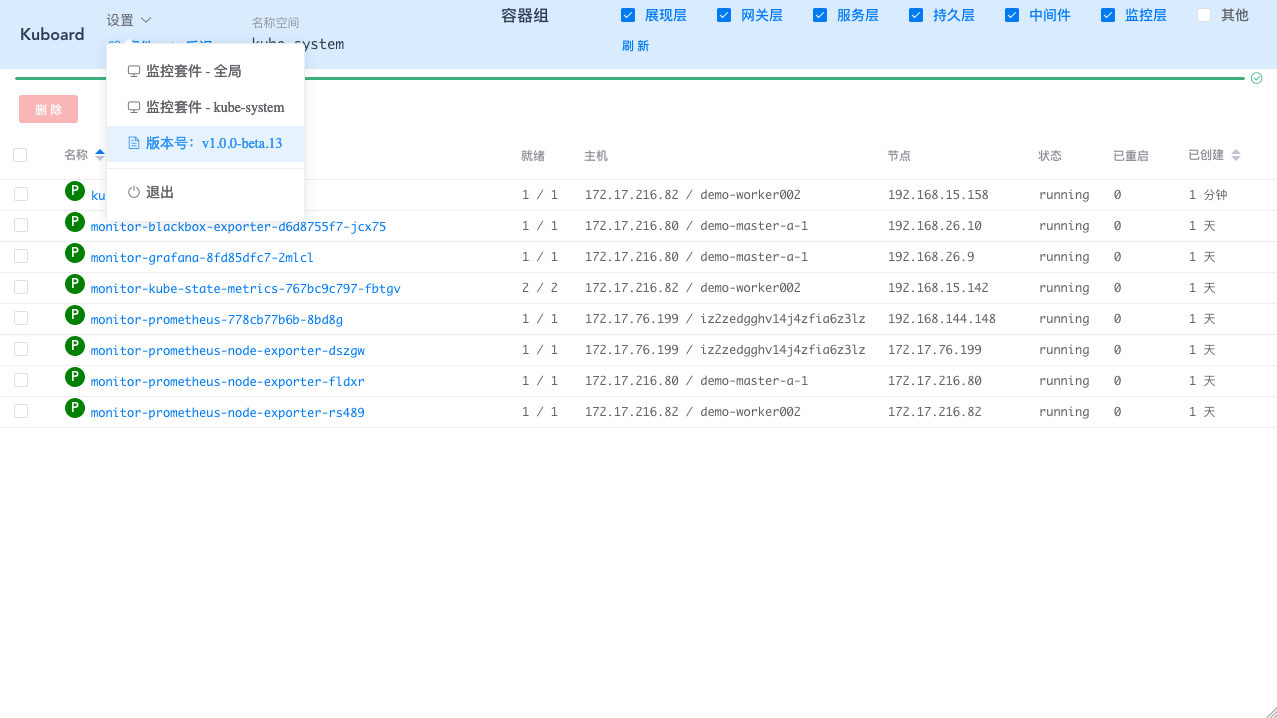
Task: Collapse the 设置 dropdown menu
Action: click(x=129, y=20)
